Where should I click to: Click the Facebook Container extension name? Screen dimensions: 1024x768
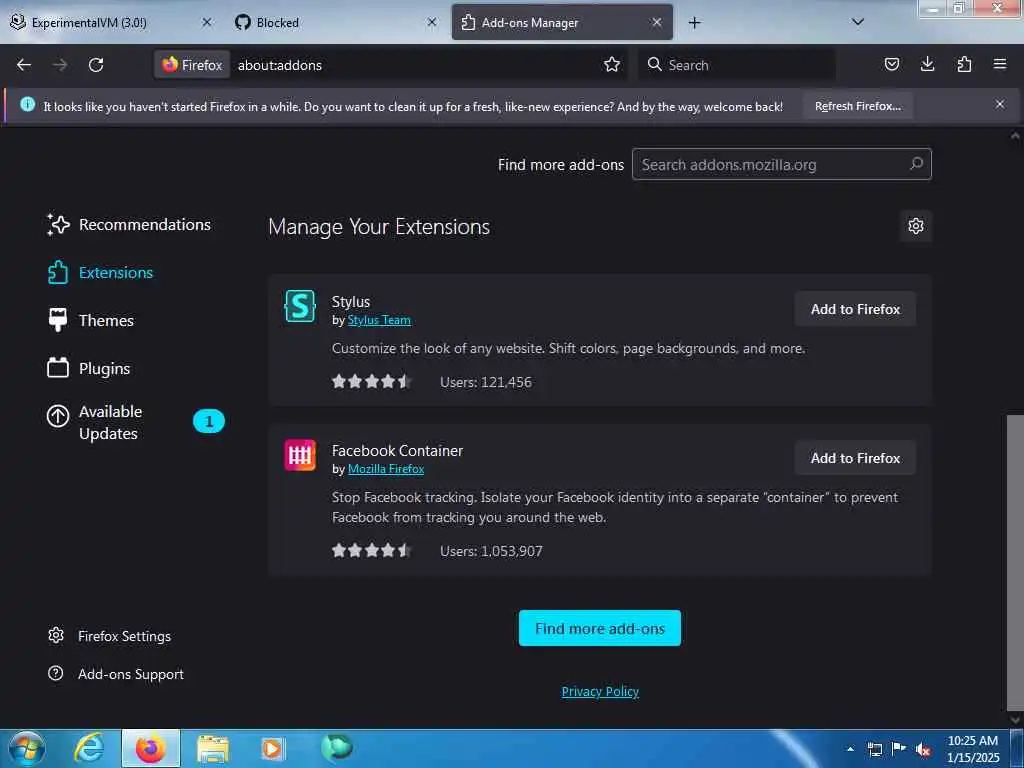click(397, 451)
